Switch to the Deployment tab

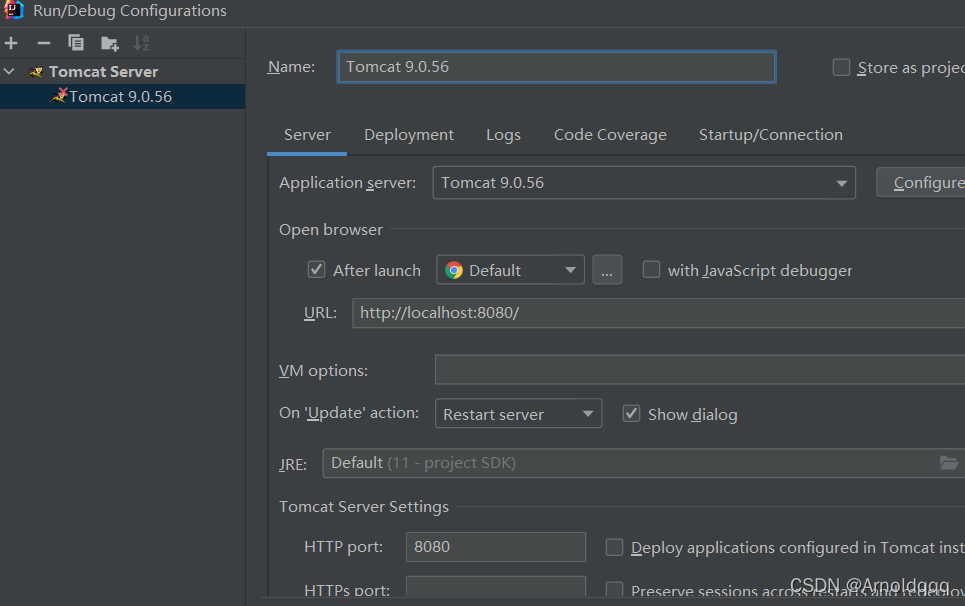tap(408, 134)
